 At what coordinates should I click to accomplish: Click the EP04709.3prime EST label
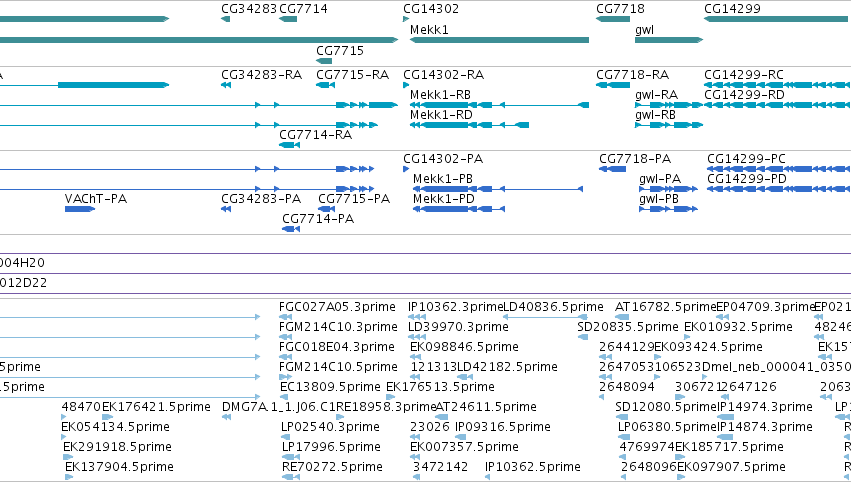(x=766, y=307)
